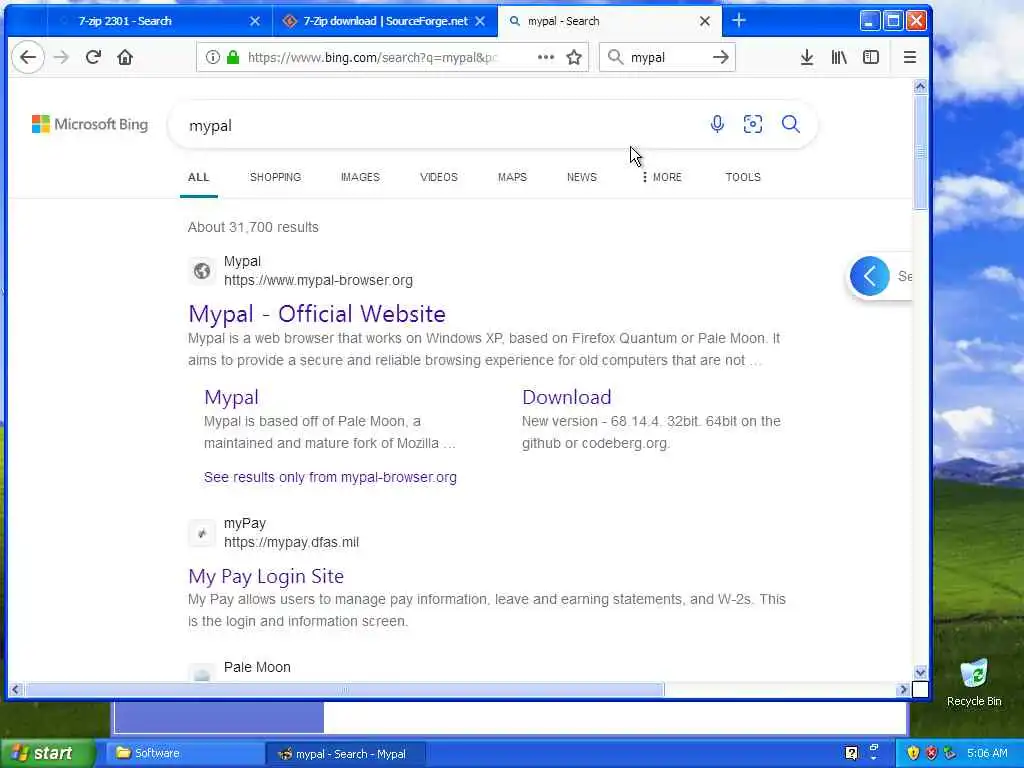Click the Microsoft Bing logo
Viewport: 1024px width, 768px height.
point(90,124)
